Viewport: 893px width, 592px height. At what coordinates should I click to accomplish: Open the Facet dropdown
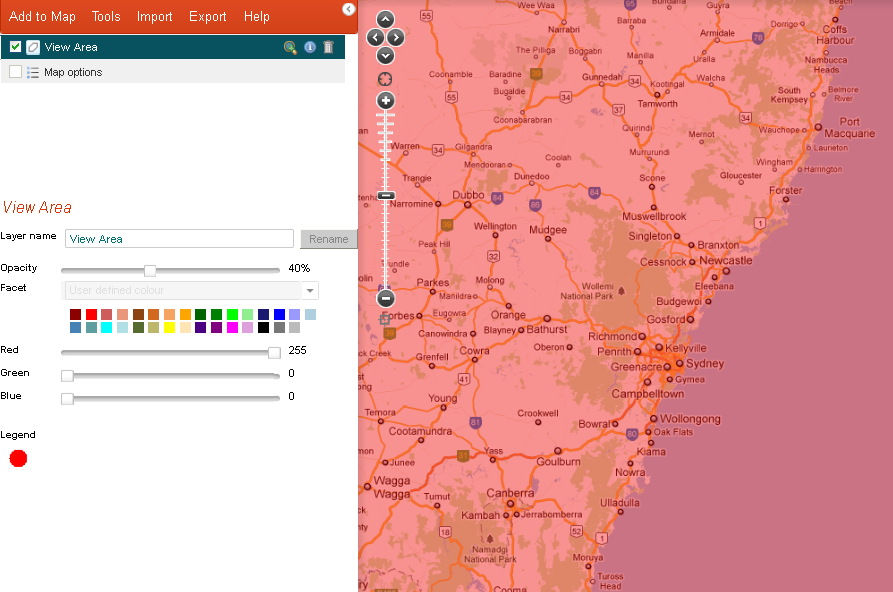click(310, 291)
